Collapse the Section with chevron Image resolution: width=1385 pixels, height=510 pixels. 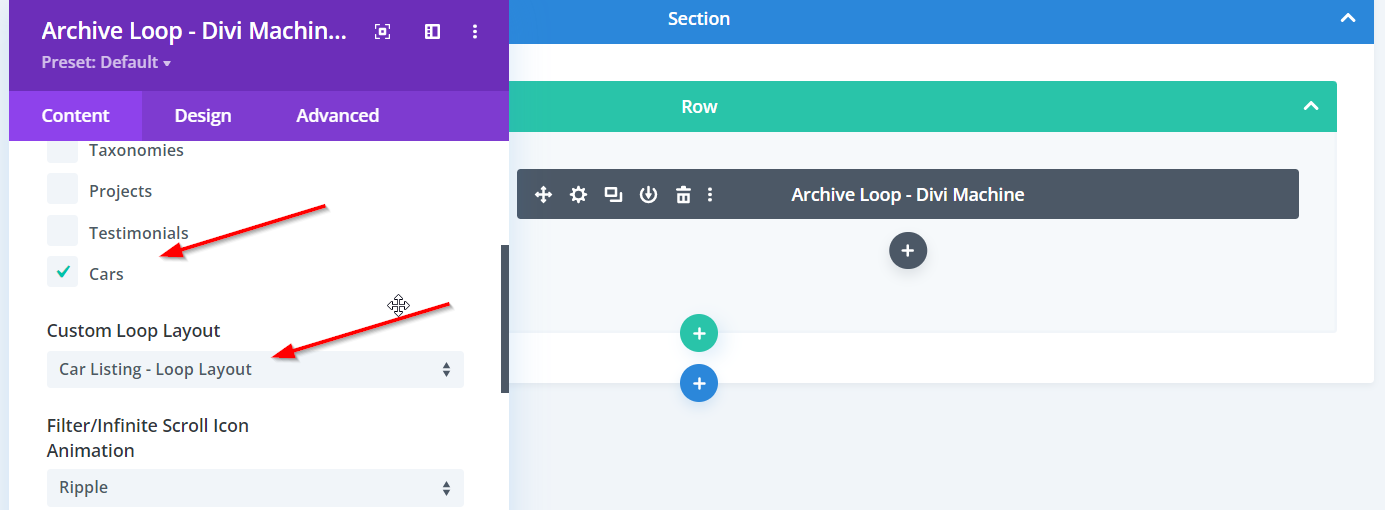point(1348,18)
